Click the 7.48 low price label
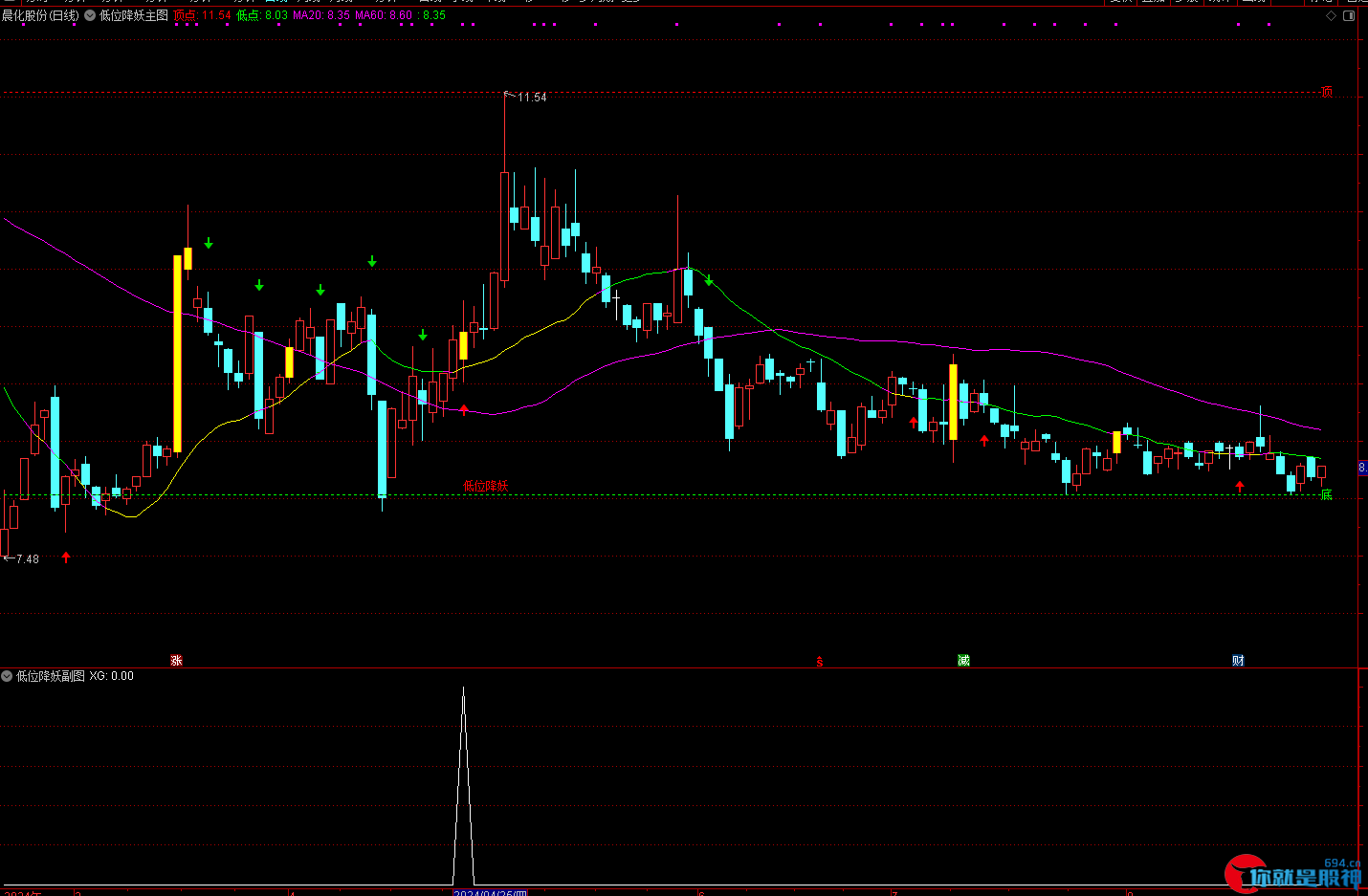This screenshot has width=1368, height=896. coord(28,559)
